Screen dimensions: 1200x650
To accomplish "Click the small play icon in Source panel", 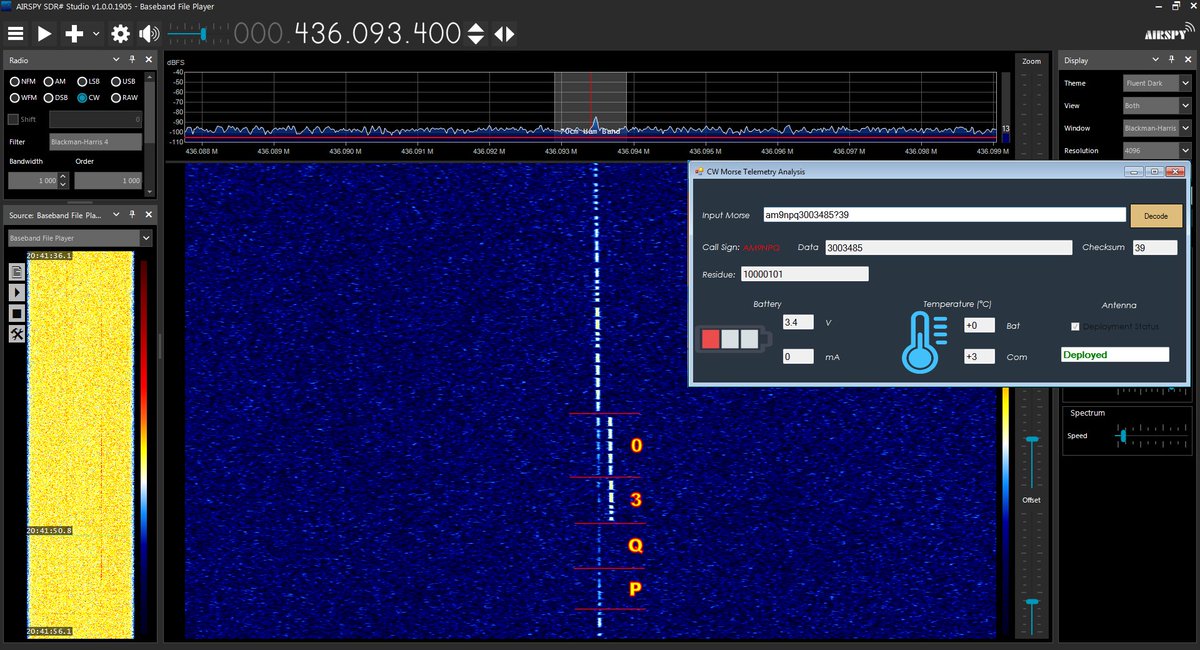I will pyautogui.click(x=16, y=292).
